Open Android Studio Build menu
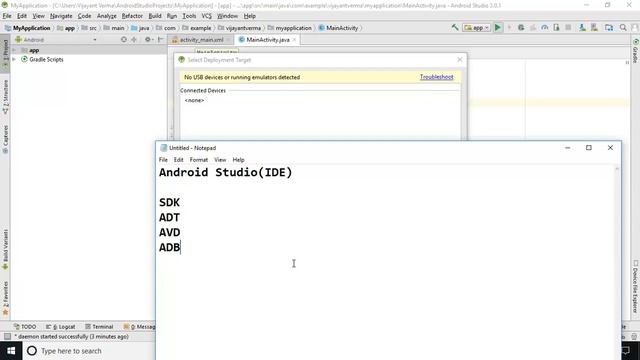This screenshot has height=360, width=640. 155,16
